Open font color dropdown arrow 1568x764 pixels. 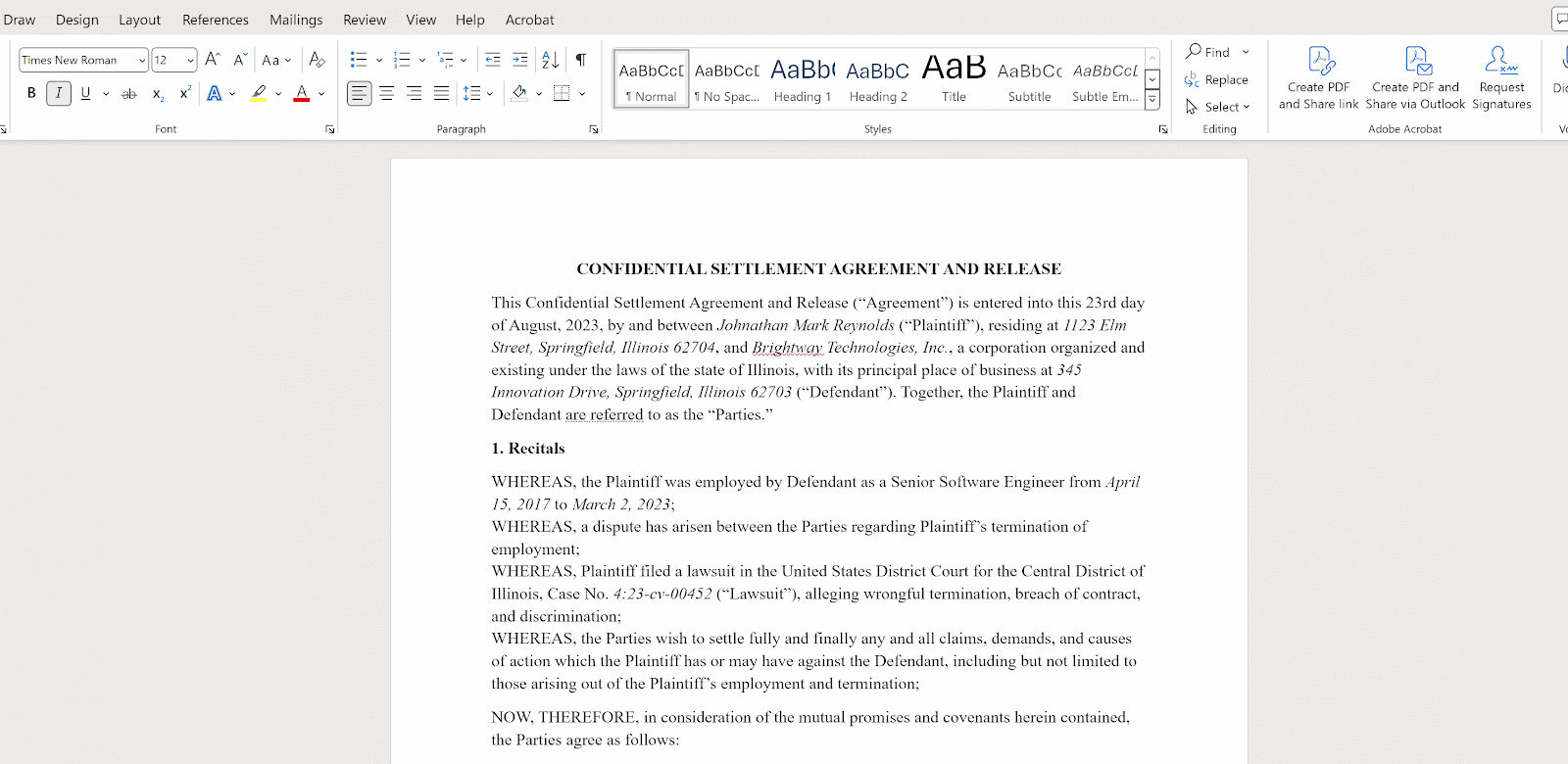[321, 94]
